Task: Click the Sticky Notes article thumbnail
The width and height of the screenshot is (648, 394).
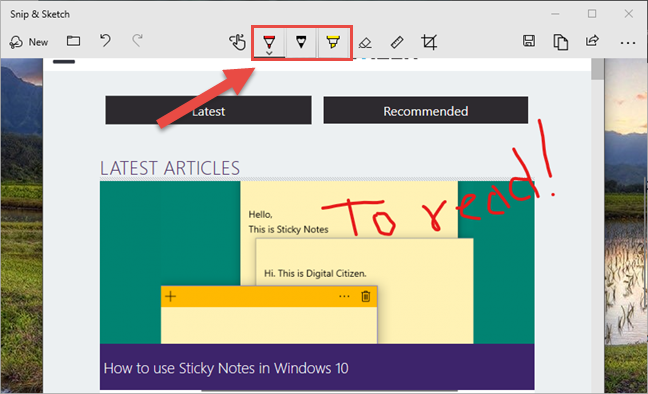Action: point(317,263)
